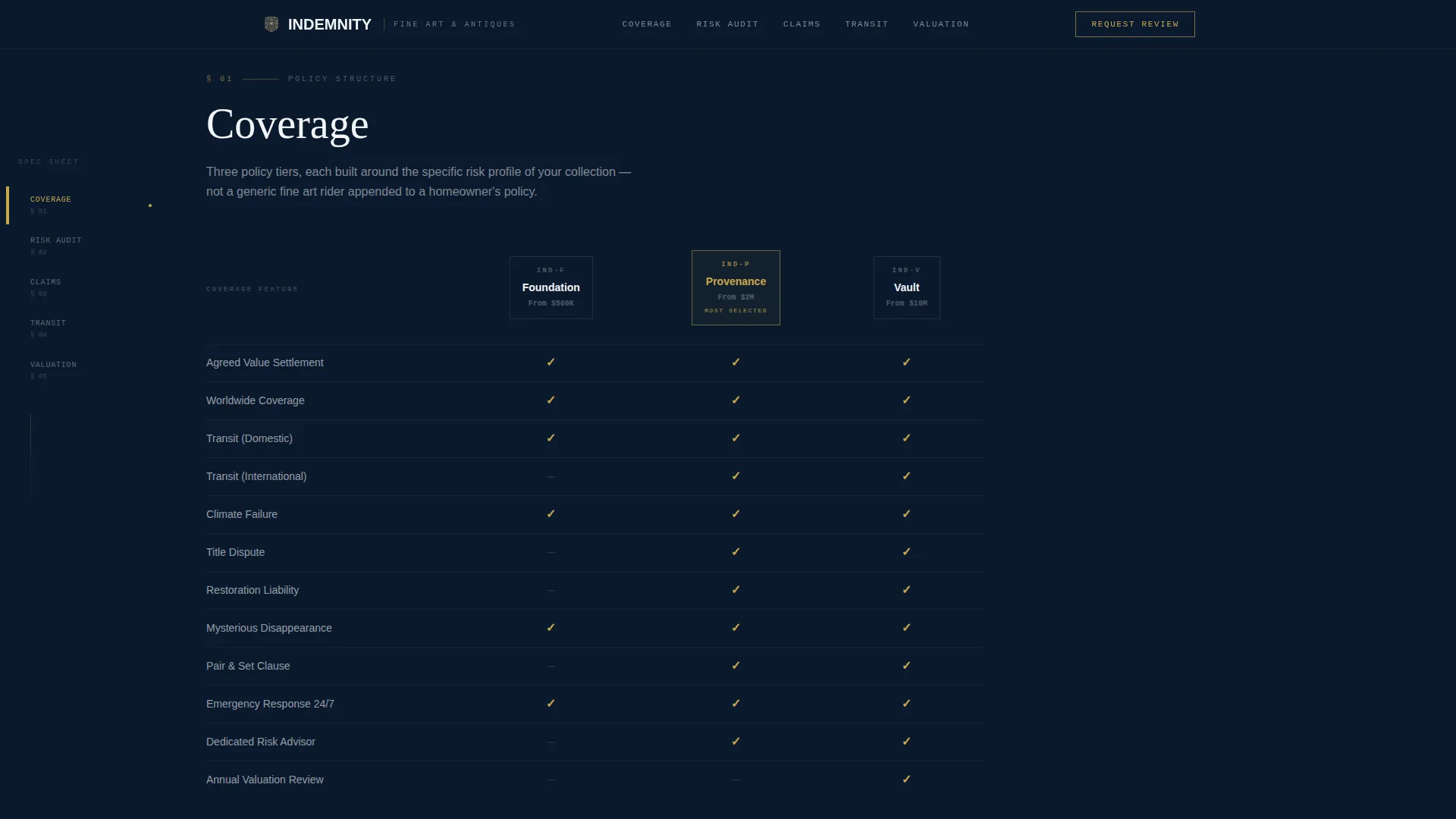The height and width of the screenshot is (819, 1456).
Task: Click Foundation checkmark for Mysterious Disappearance
Action: click(x=551, y=628)
